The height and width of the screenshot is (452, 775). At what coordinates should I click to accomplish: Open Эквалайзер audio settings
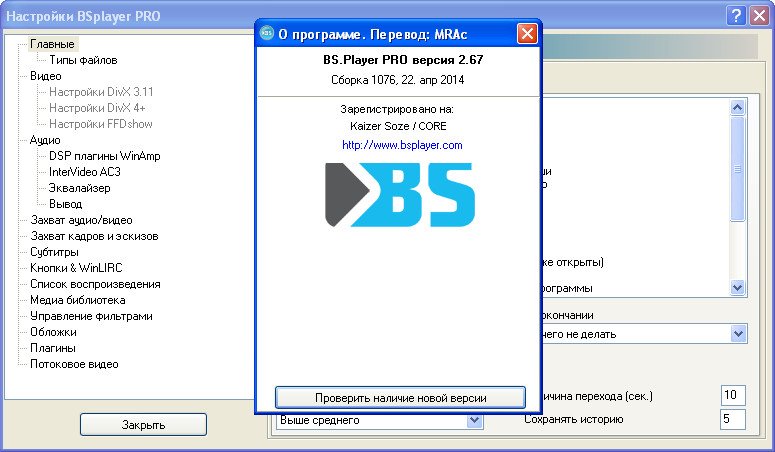click(79, 188)
